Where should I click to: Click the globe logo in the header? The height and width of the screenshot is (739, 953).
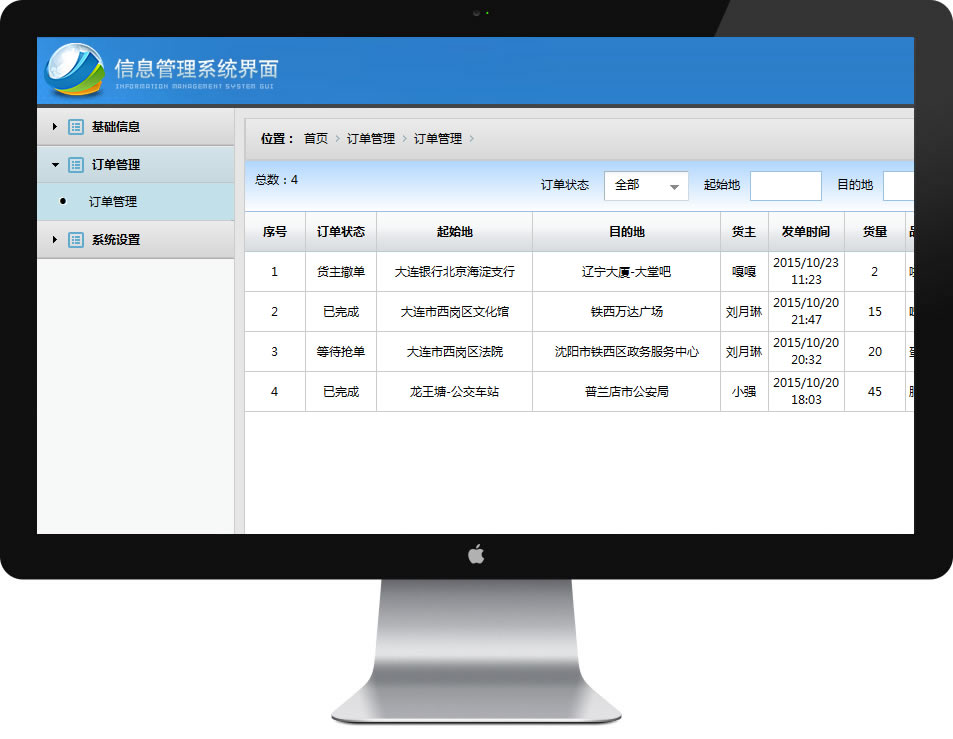pos(74,70)
